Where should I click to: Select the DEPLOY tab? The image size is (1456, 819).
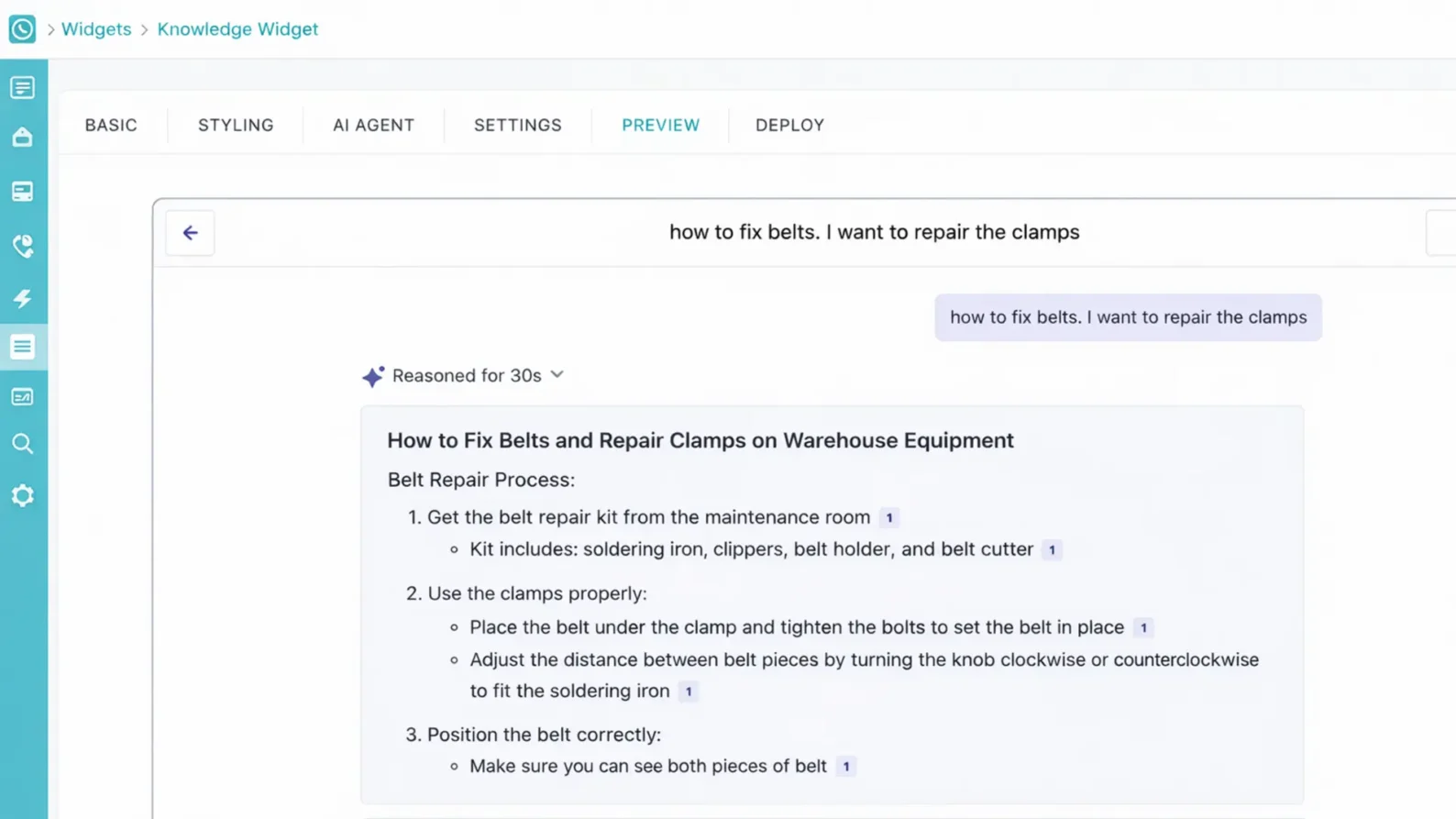click(789, 126)
